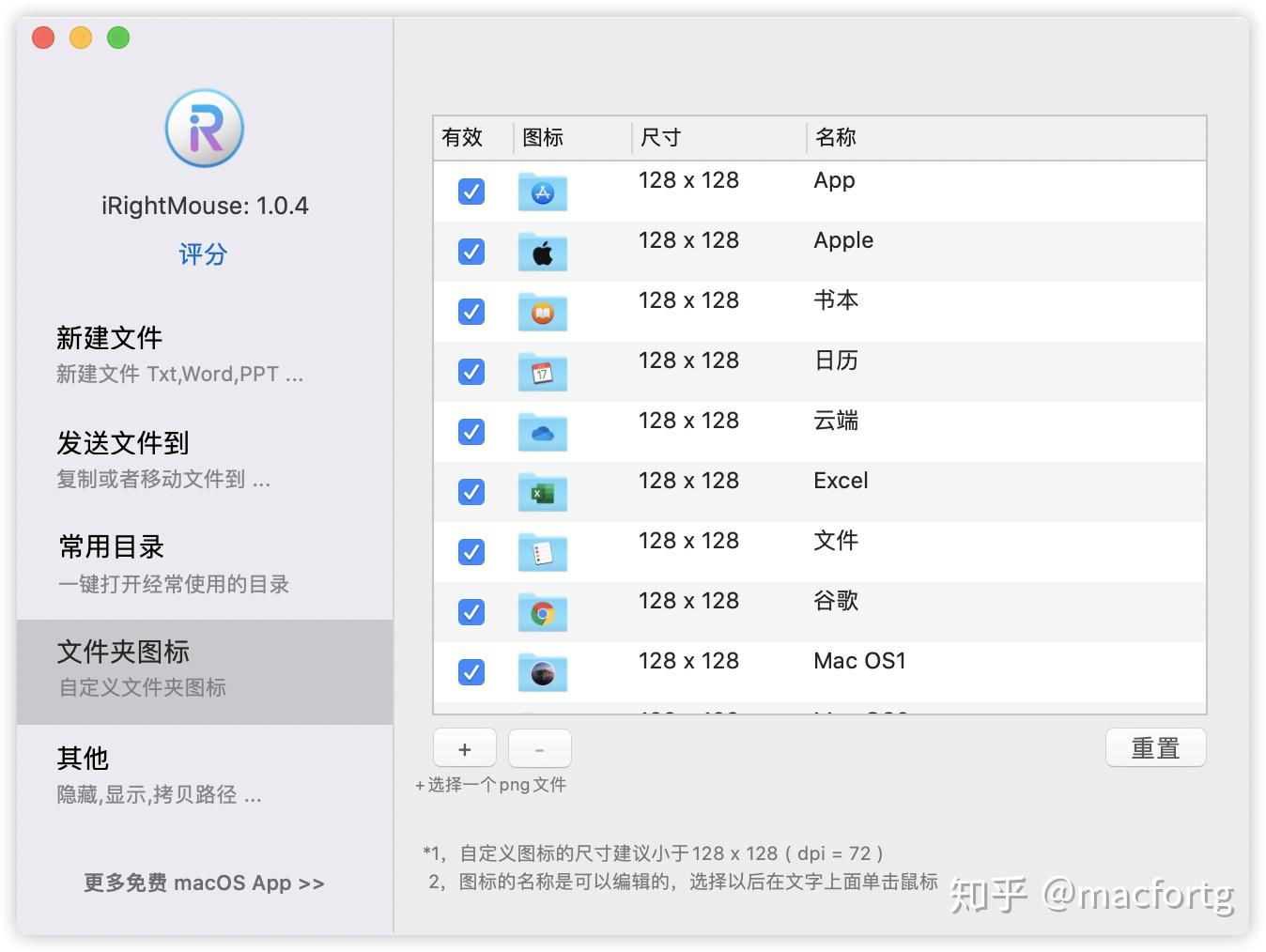This screenshot has width=1266, height=952.
Task: Select the 云端 iCloud folder icon
Action: coord(542,432)
